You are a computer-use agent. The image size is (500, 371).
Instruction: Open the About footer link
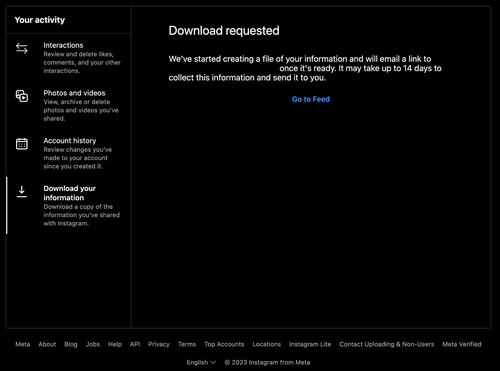tap(47, 344)
